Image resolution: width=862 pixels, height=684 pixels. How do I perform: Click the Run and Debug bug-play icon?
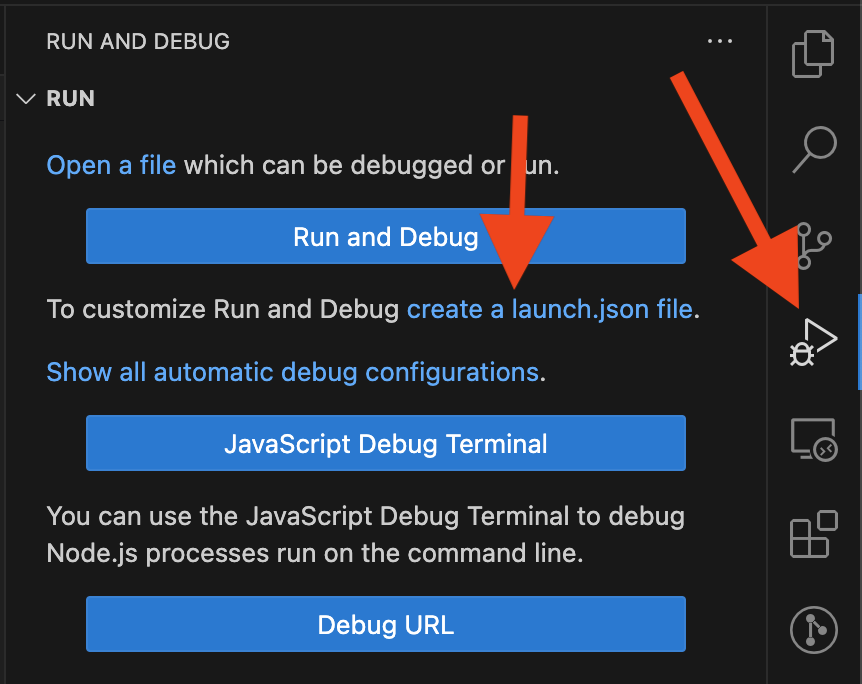click(813, 341)
